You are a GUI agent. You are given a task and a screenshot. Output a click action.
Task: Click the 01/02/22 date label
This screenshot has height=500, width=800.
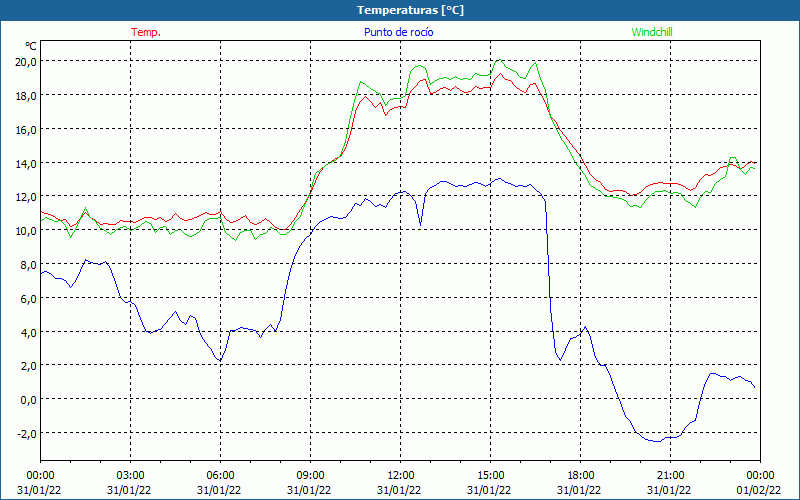(x=760, y=490)
